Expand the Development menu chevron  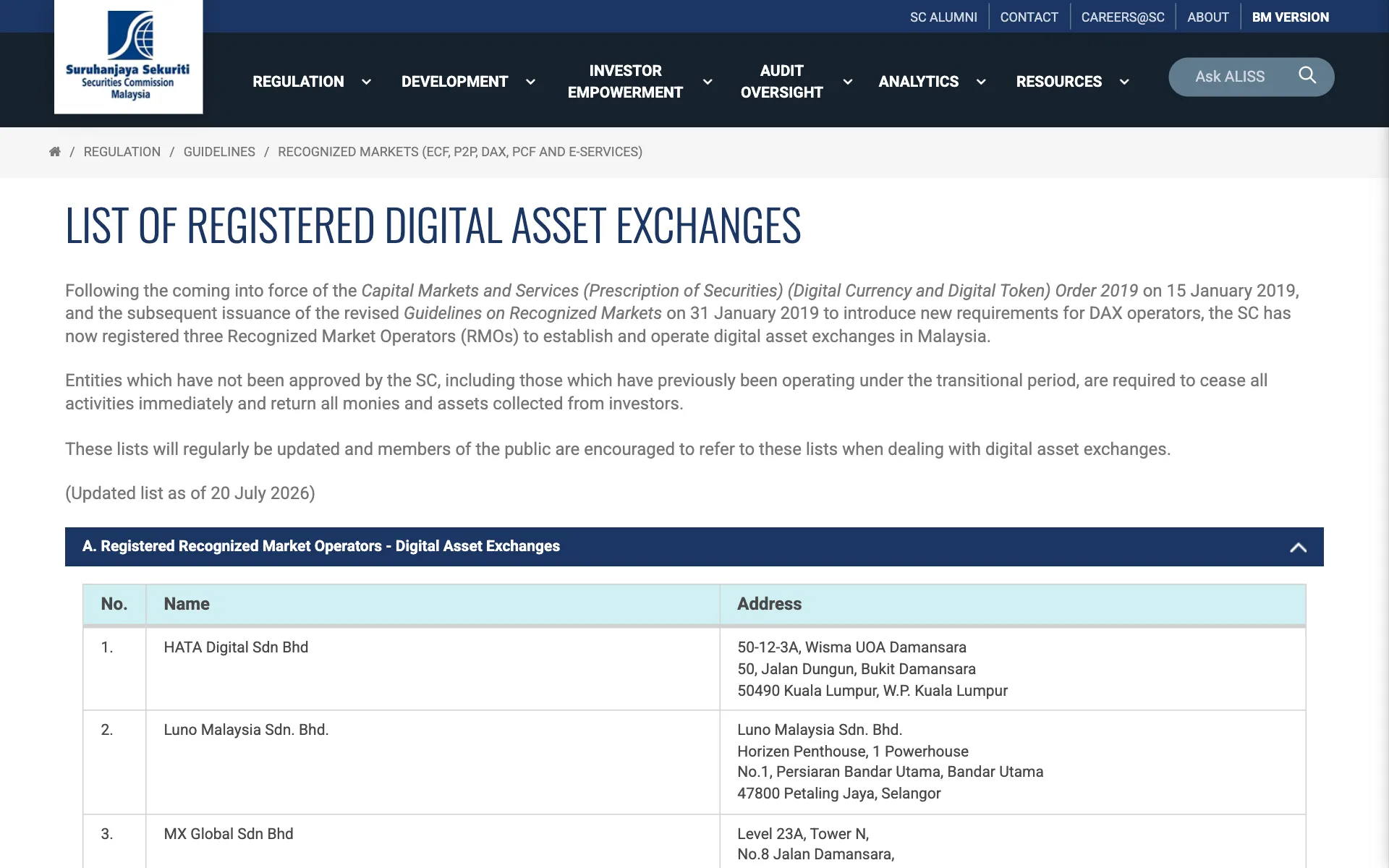pos(530,82)
